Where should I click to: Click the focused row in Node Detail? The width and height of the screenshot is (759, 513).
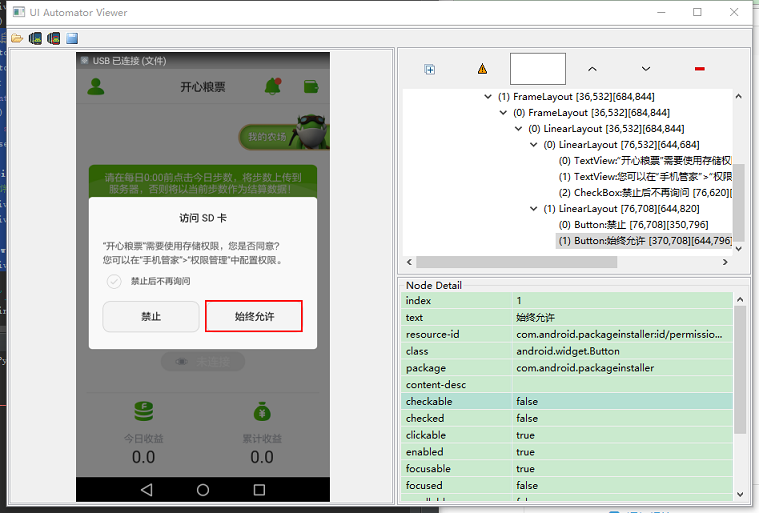(567, 485)
